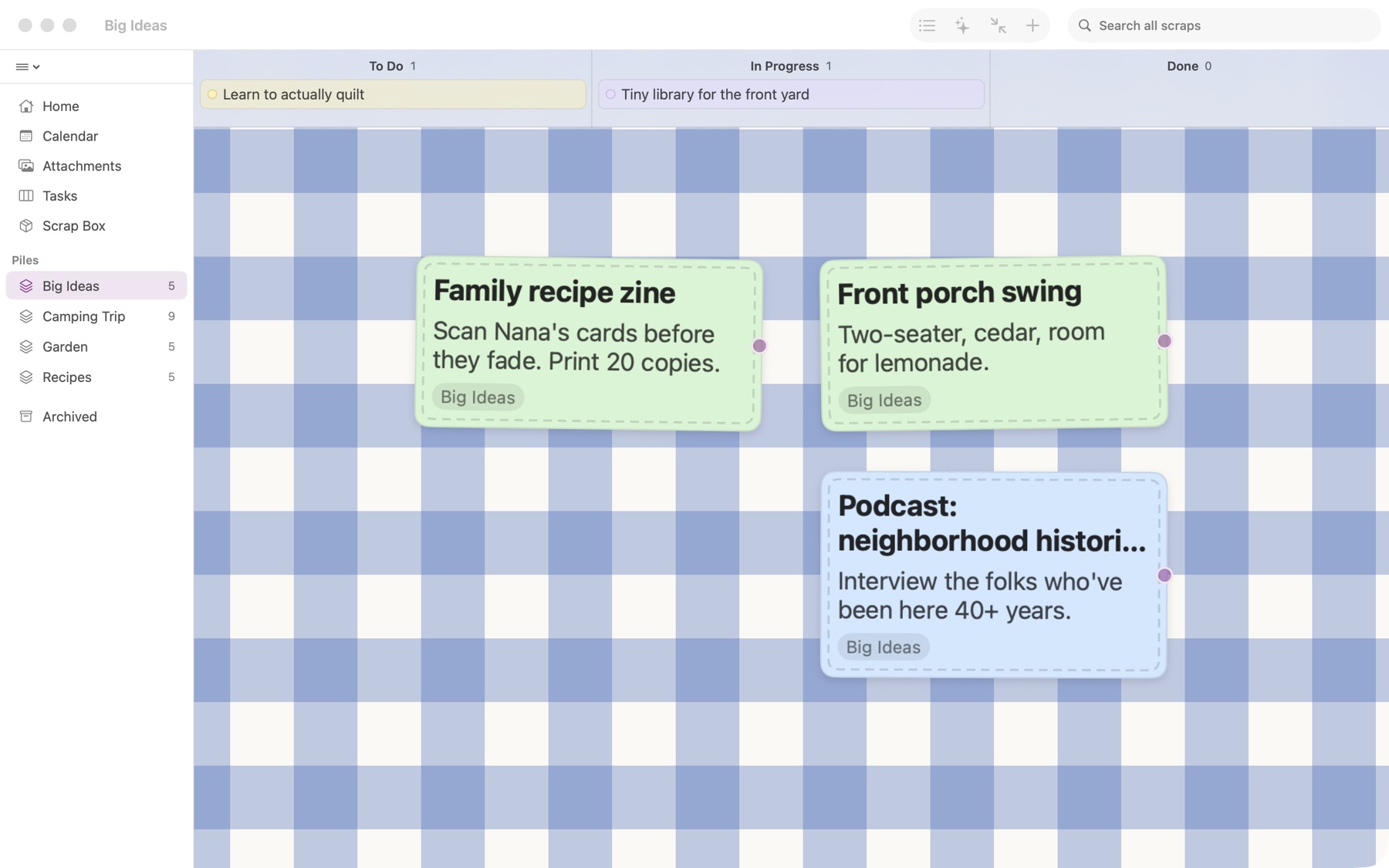
Task: Click the list view toolbar icon
Action: pos(927,25)
